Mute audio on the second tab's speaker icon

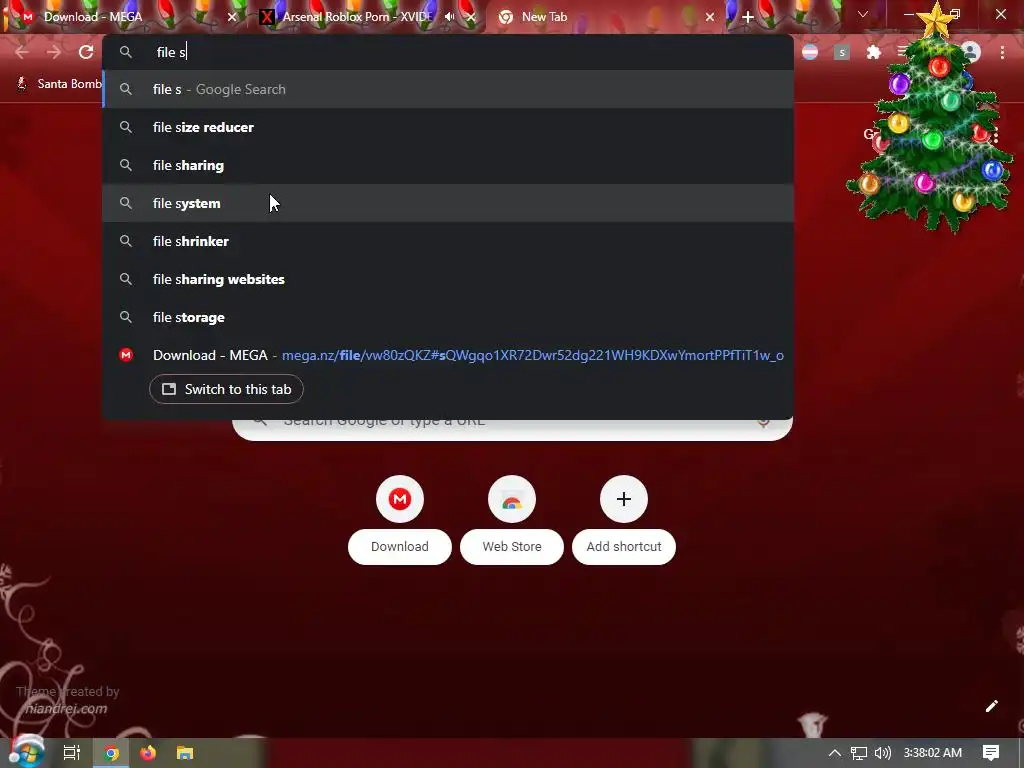click(x=449, y=17)
